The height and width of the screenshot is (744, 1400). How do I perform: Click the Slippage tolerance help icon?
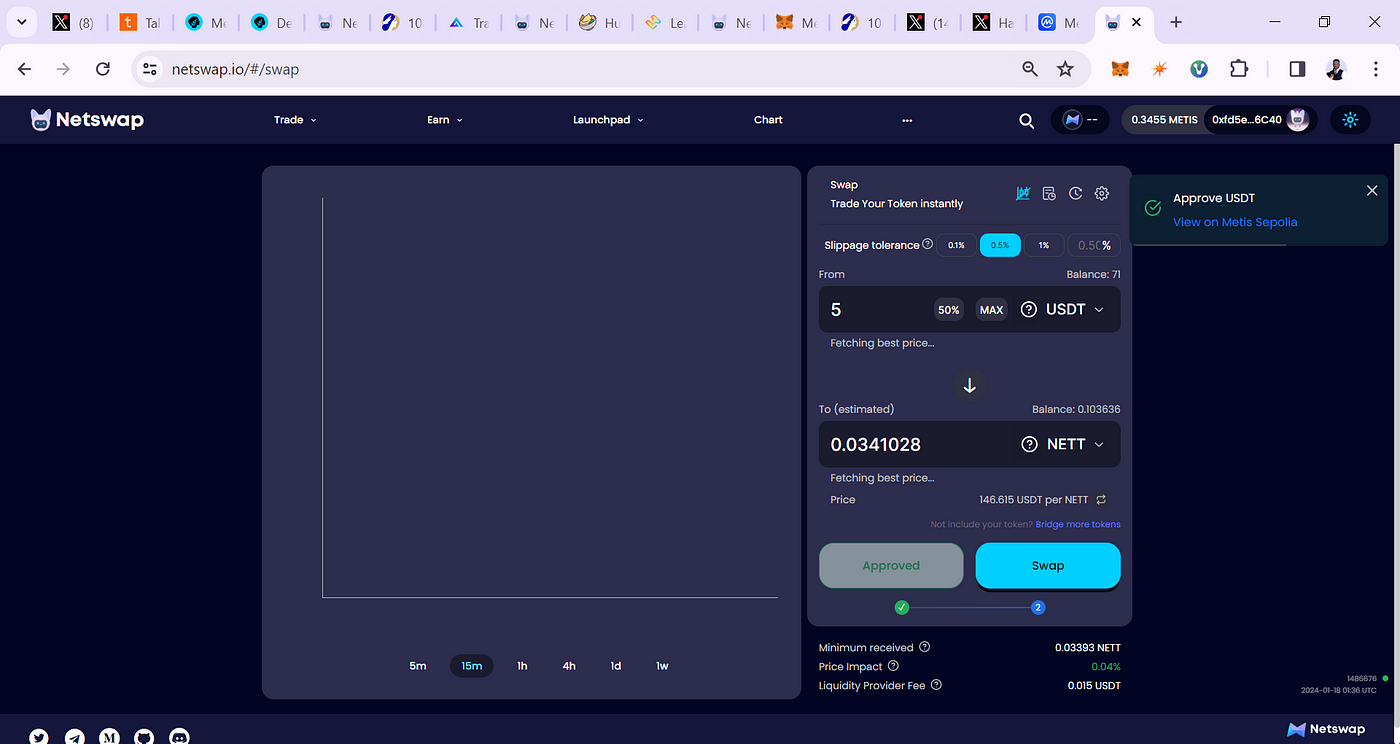[927, 244]
